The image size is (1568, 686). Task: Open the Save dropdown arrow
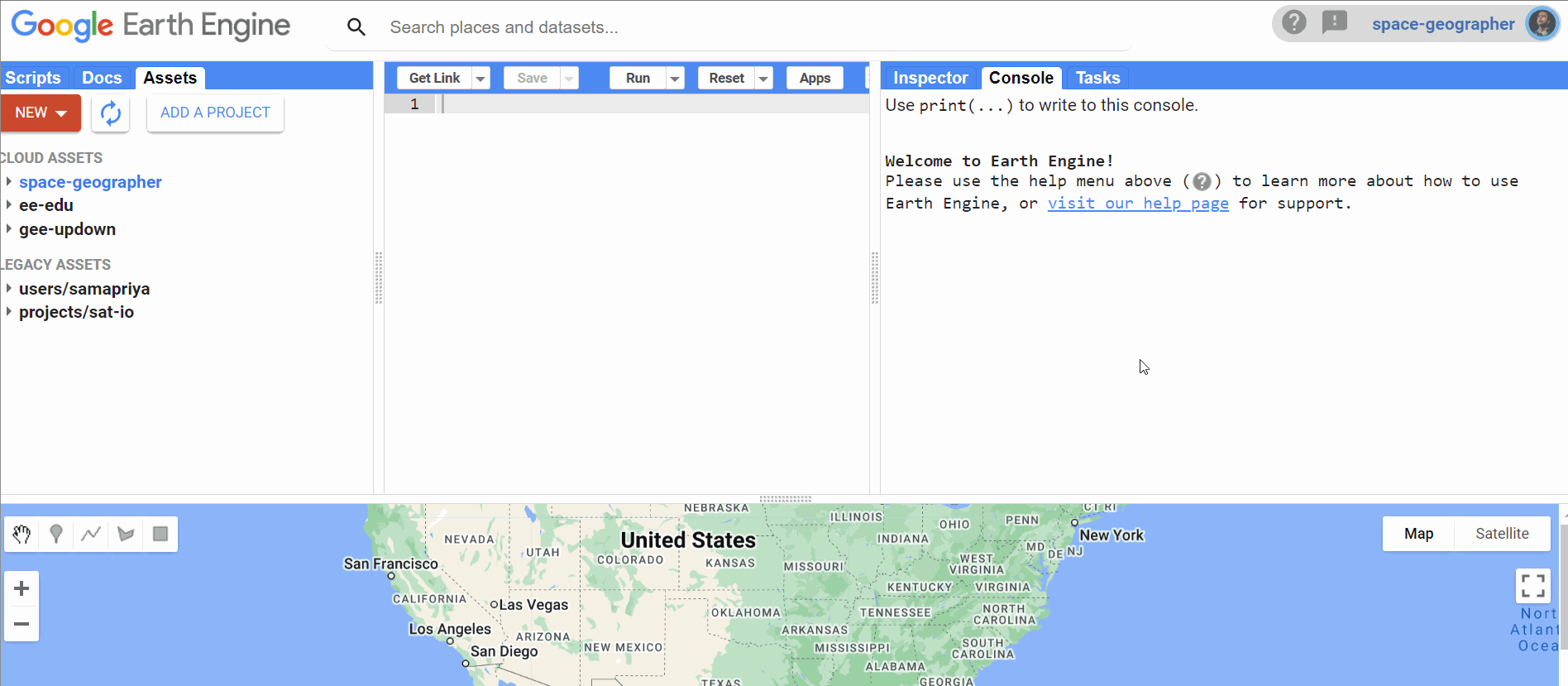(569, 79)
